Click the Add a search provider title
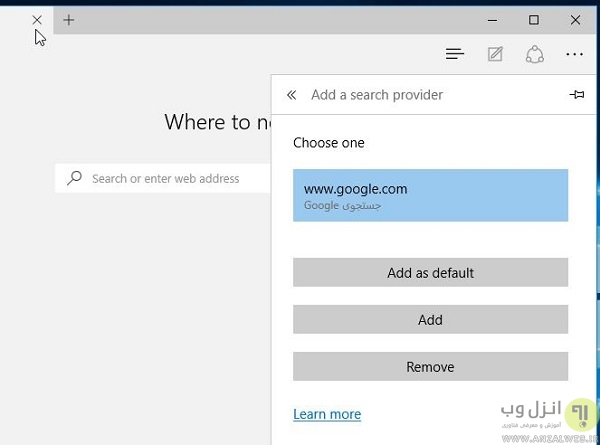Image resolution: width=600 pixels, height=445 pixels. (377, 95)
